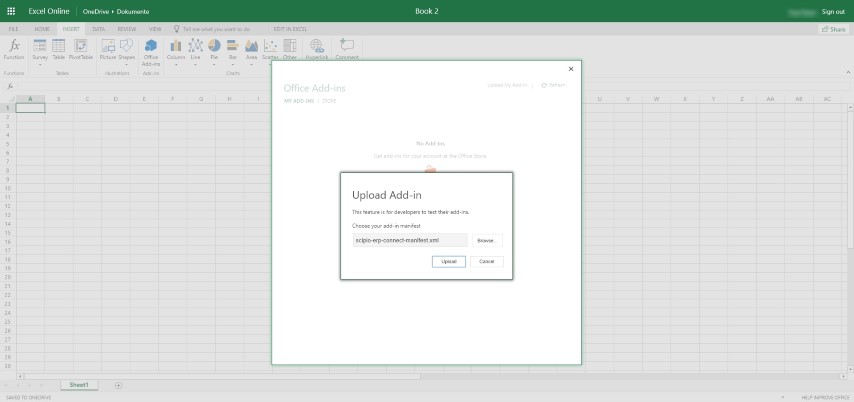
Task: Cancel the Upload Add-in dialog
Action: point(486,261)
